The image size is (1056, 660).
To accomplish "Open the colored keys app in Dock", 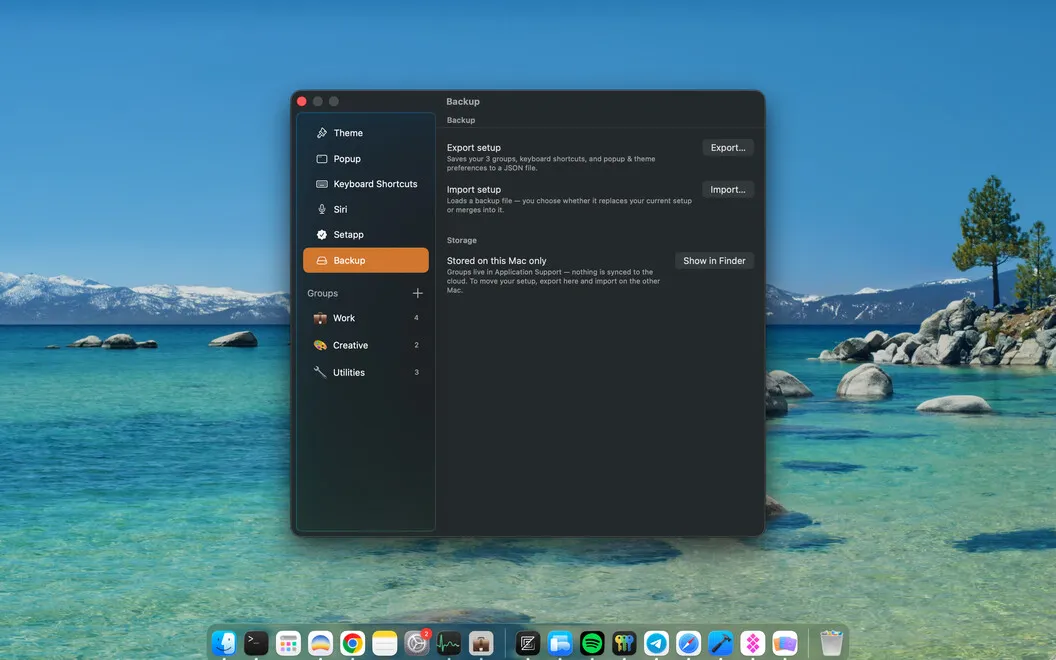I will tap(624, 643).
